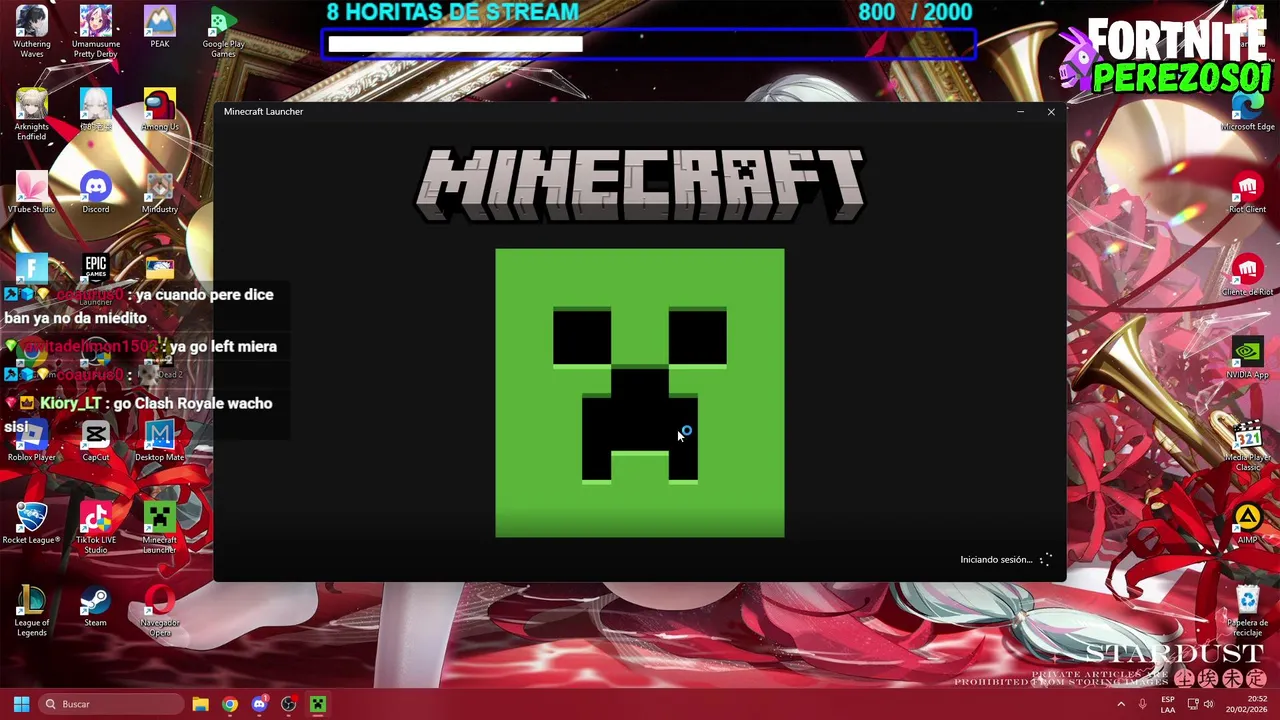This screenshot has height=720, width=1280.
Task: Select Minecraft Launcher desktop shortcut
Action: click(x=160, y=527)
